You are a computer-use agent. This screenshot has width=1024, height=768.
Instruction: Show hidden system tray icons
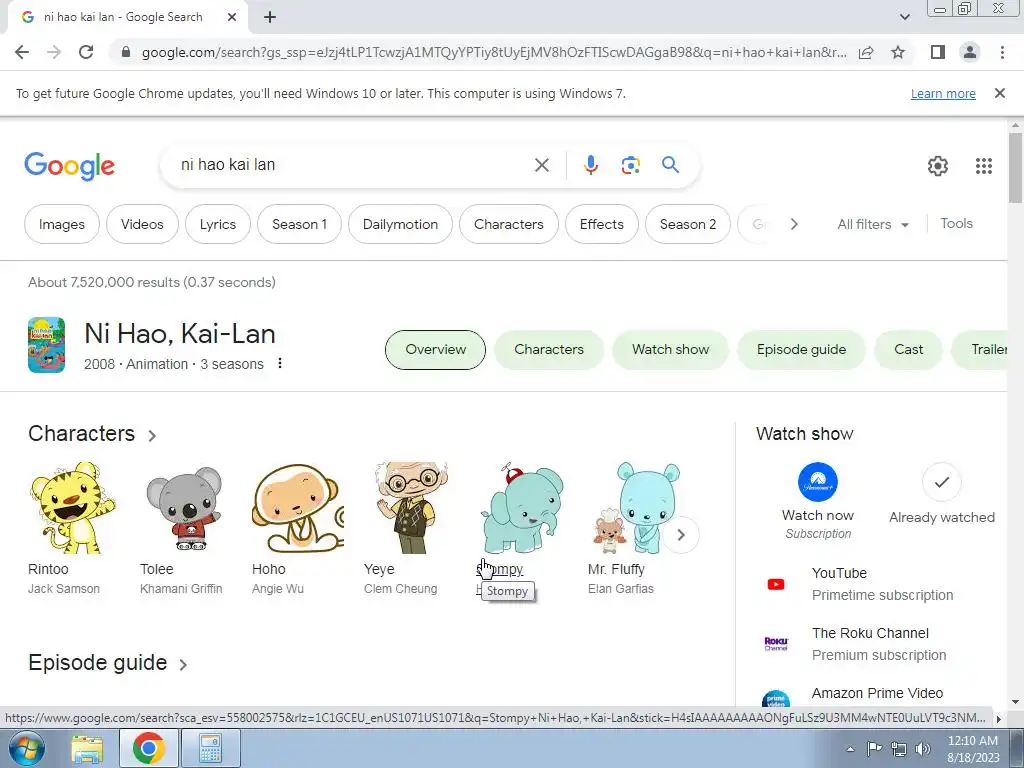coord(850,749)
